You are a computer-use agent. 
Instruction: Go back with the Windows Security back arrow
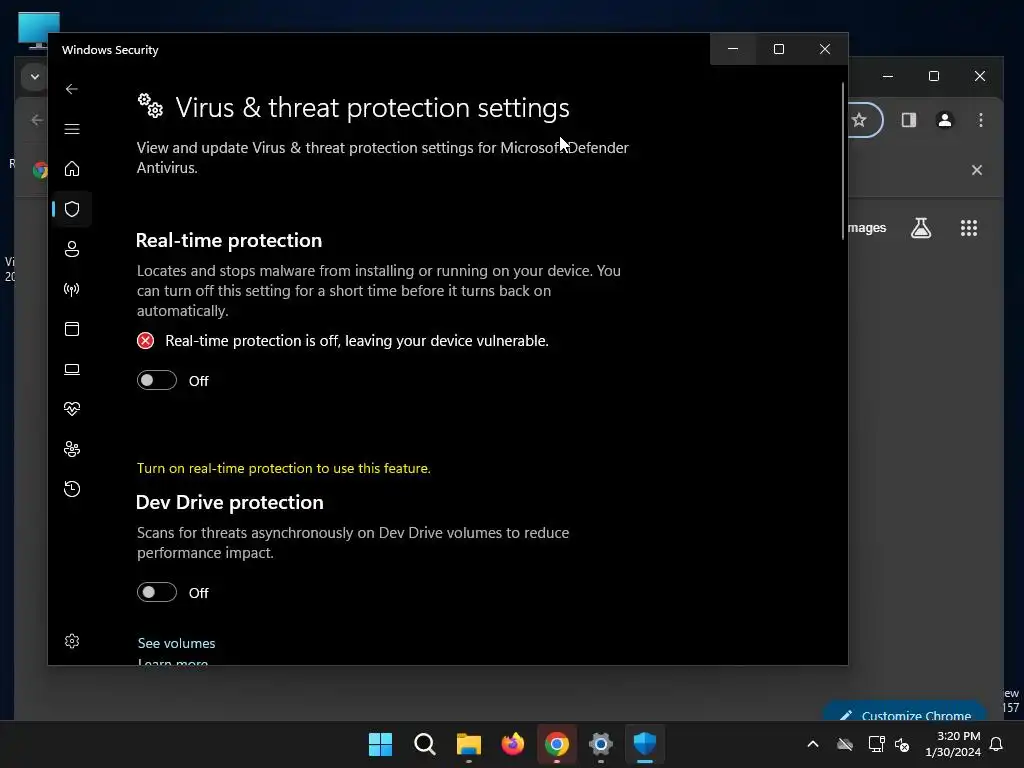pos(72,89)
